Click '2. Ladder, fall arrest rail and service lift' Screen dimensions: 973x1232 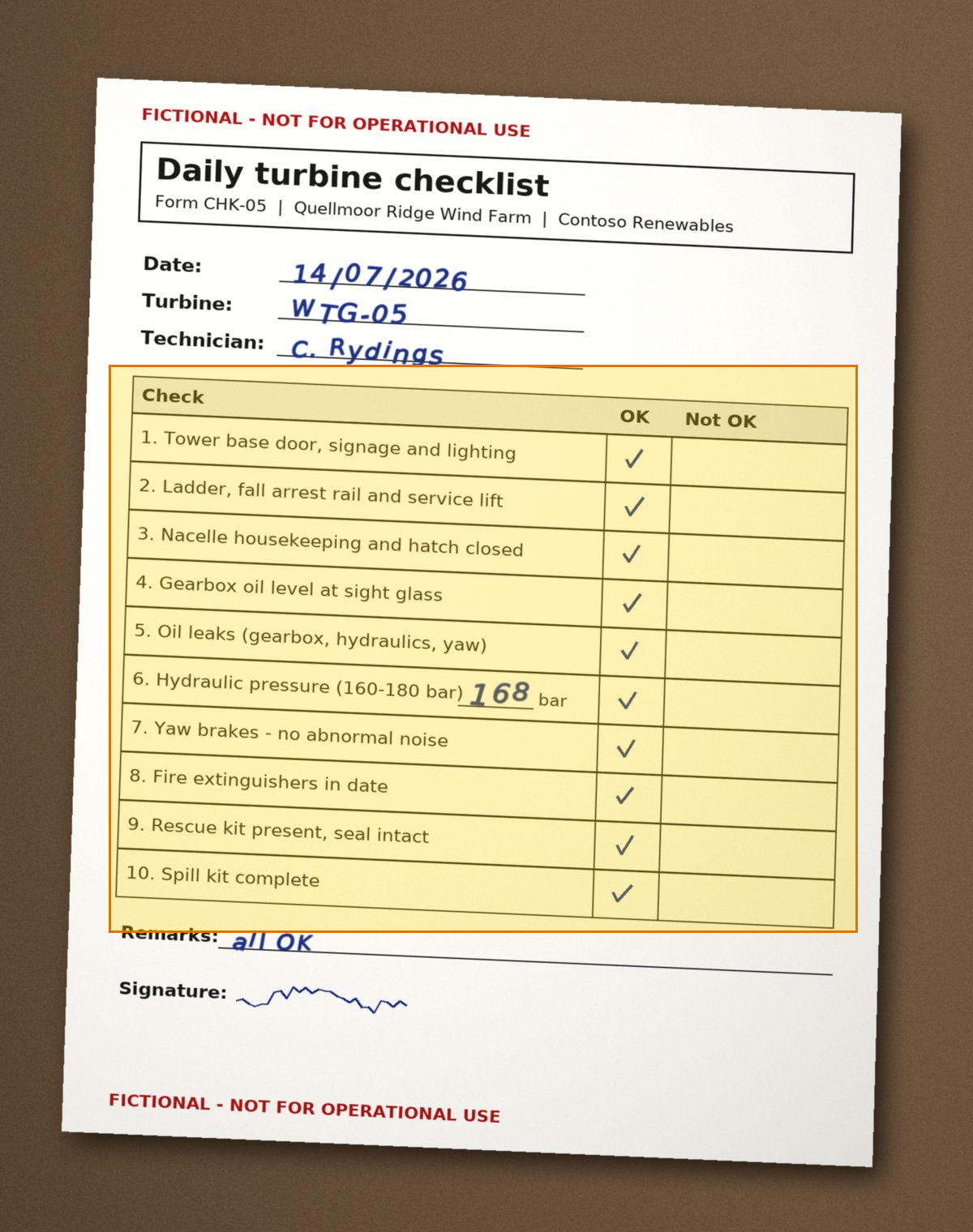pos(321,493)
